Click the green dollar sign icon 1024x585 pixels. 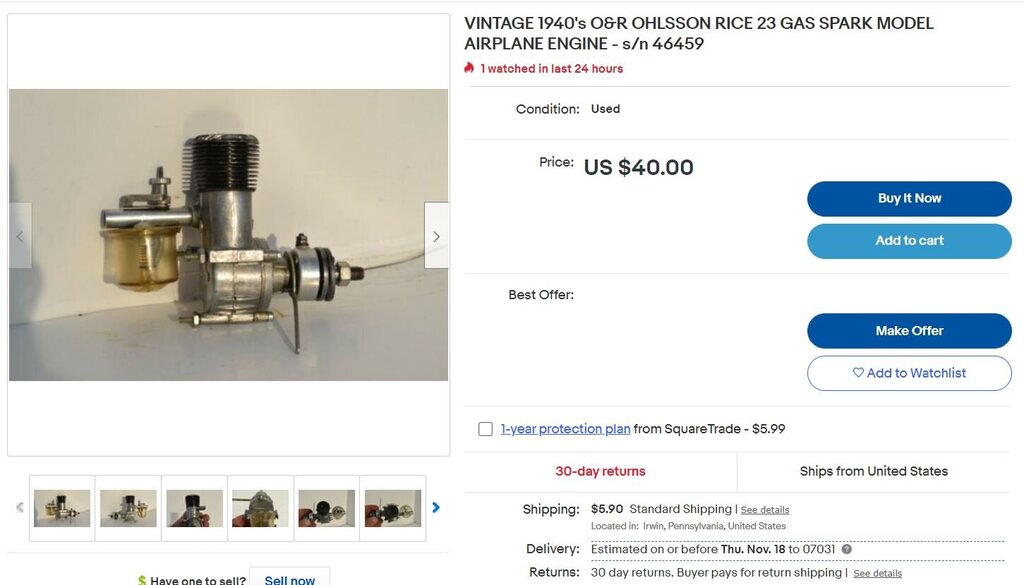click(142, 580)
